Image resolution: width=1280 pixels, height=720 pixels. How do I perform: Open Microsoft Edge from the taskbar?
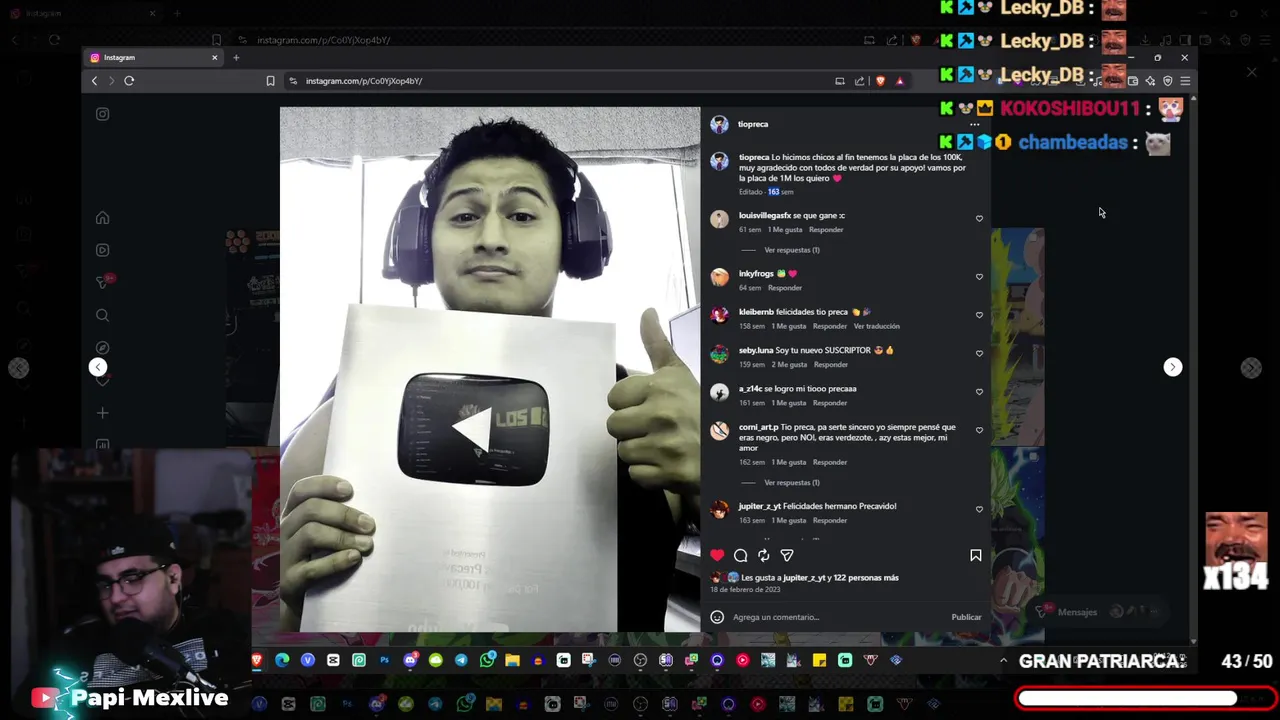282,660
